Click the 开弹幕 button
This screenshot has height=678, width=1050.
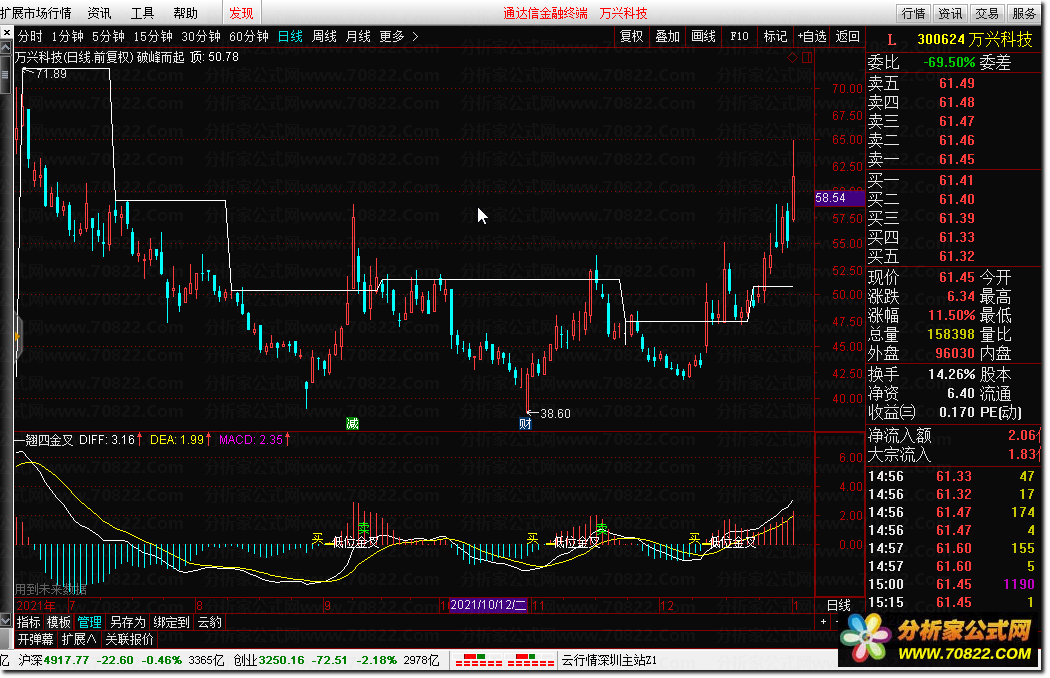(x=35, y=639)
